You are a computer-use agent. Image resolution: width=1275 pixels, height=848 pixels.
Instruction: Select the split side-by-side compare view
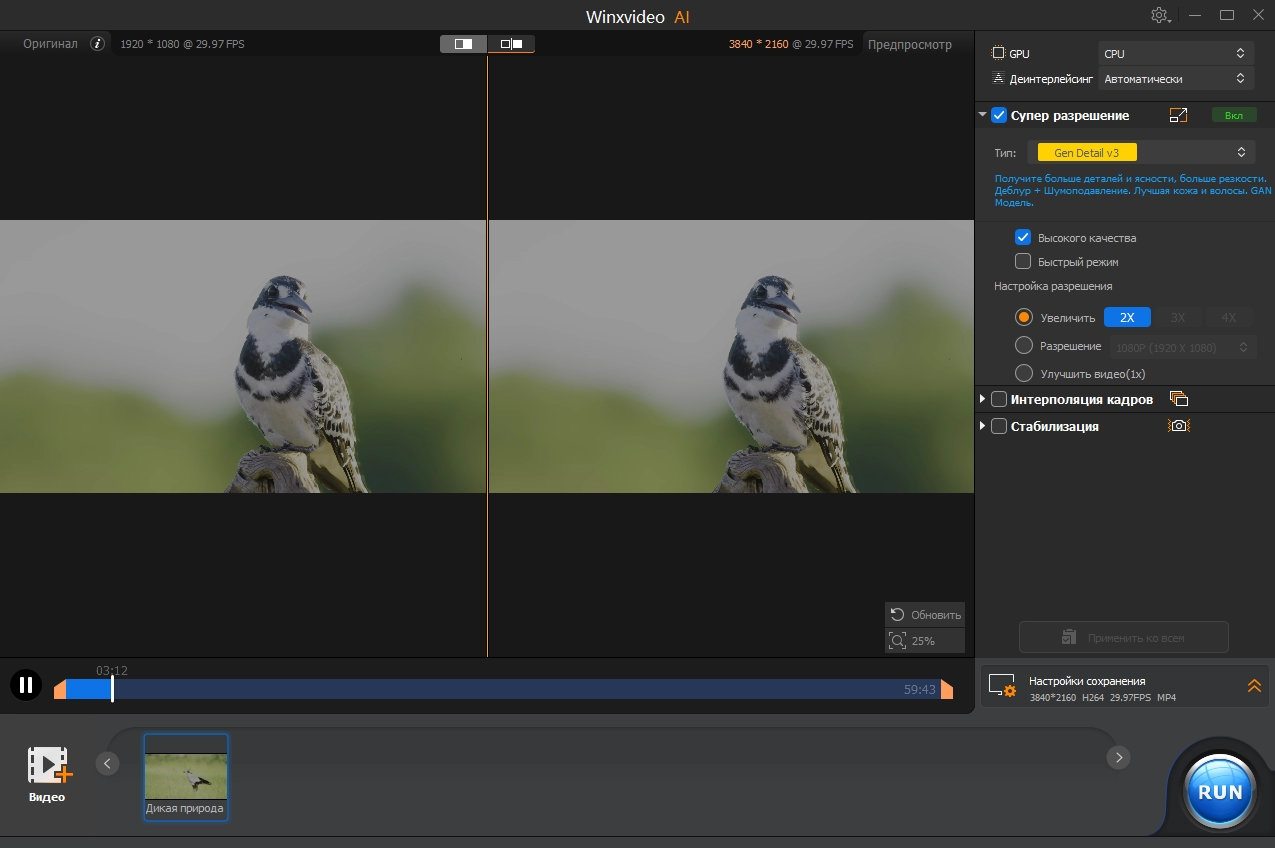click(511, 44)
